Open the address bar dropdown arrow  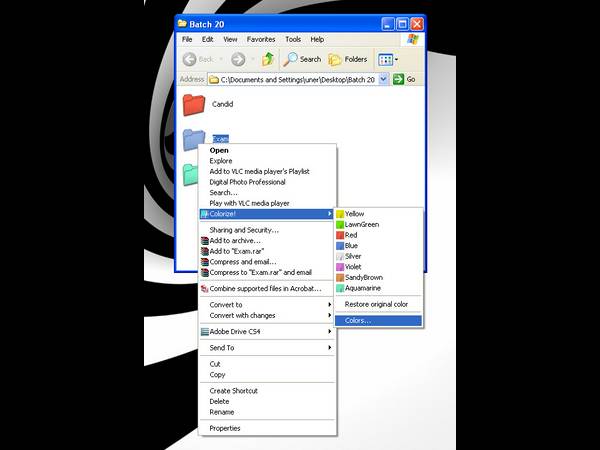[386, 79]
